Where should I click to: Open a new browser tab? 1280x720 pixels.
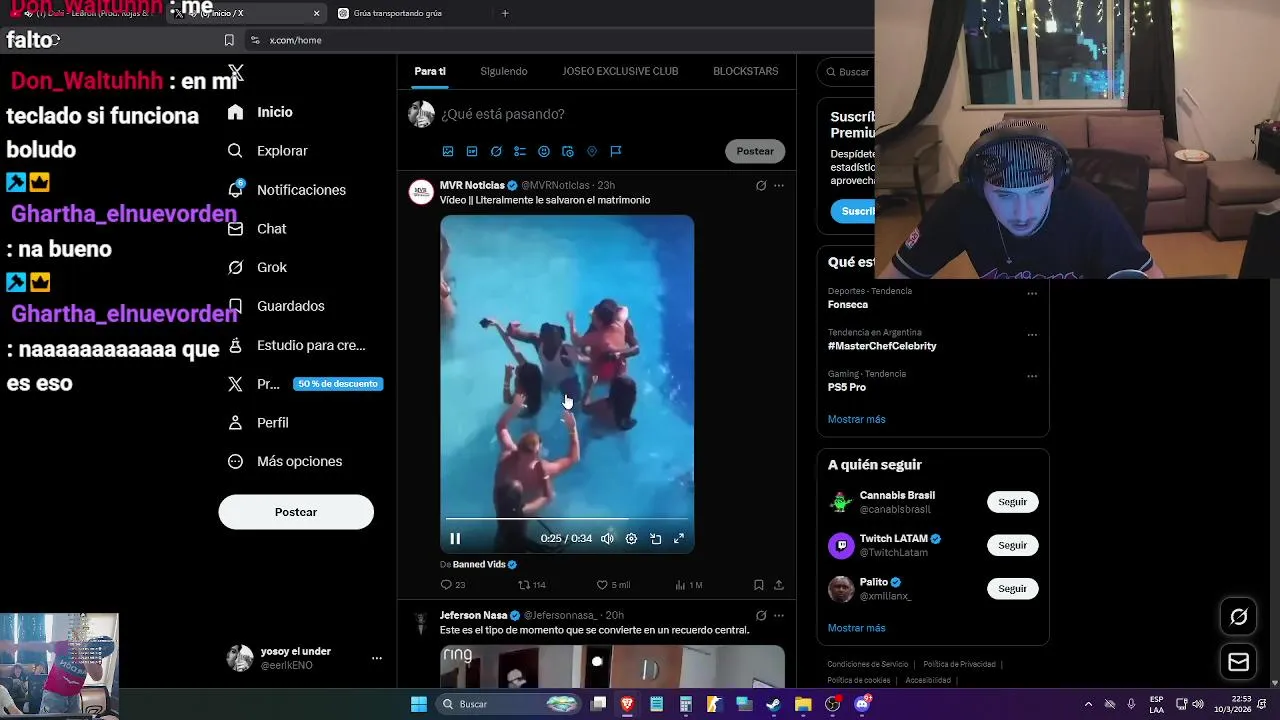[x=505, y=13]
